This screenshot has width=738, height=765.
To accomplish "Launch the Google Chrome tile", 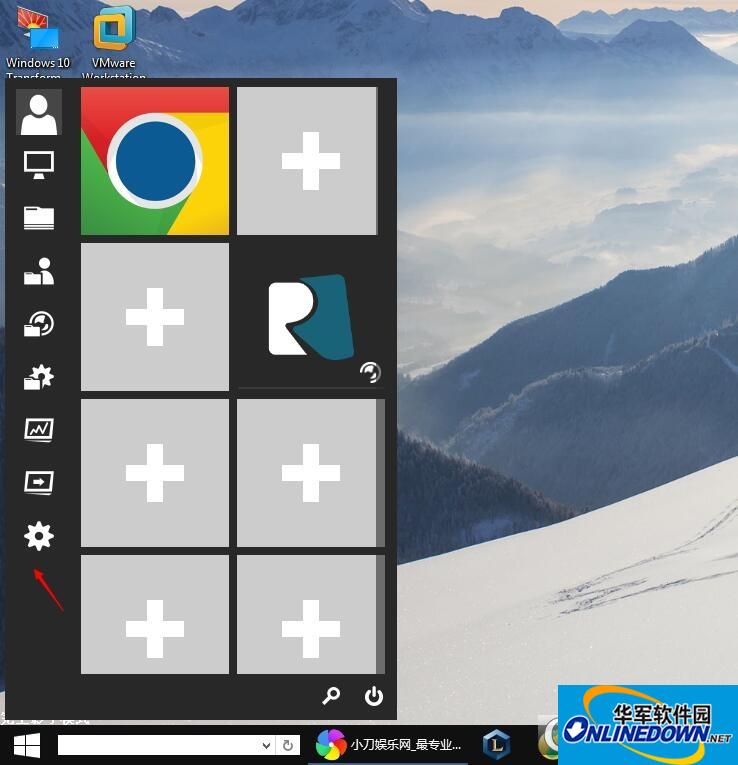I will [x=155, y=161].
